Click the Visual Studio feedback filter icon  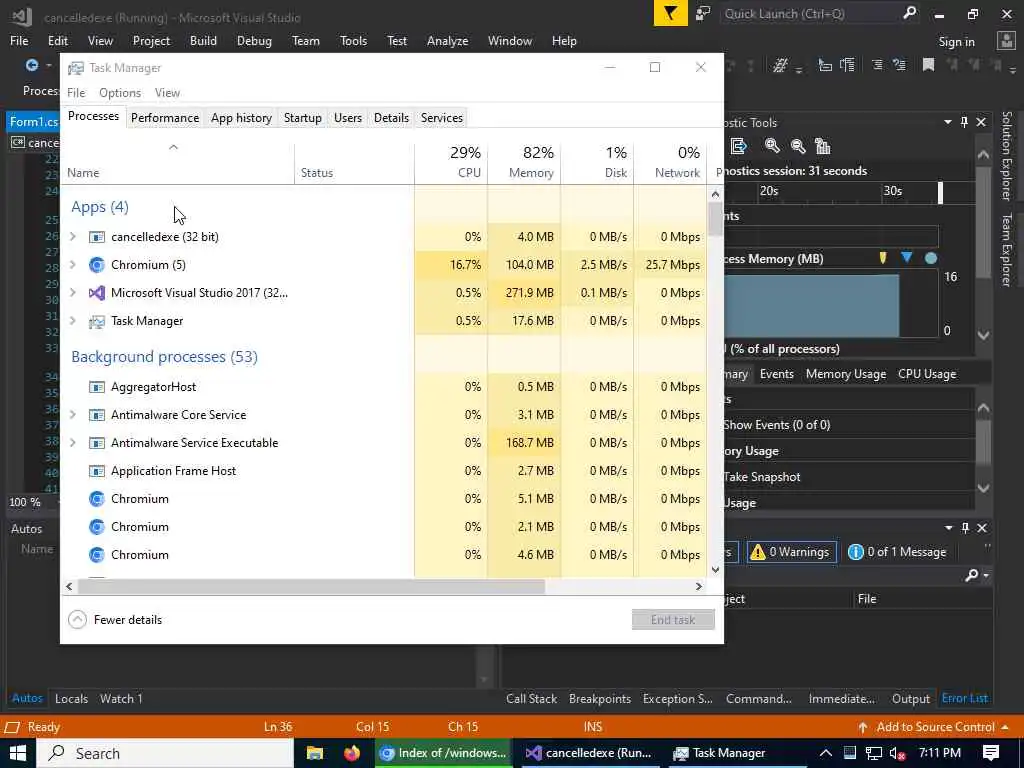click(670, 13)
